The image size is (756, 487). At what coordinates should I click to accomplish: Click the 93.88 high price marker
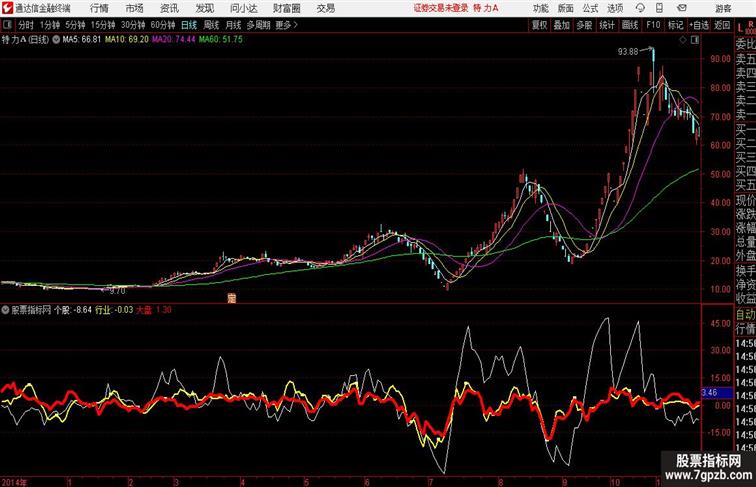click(628, 52)
